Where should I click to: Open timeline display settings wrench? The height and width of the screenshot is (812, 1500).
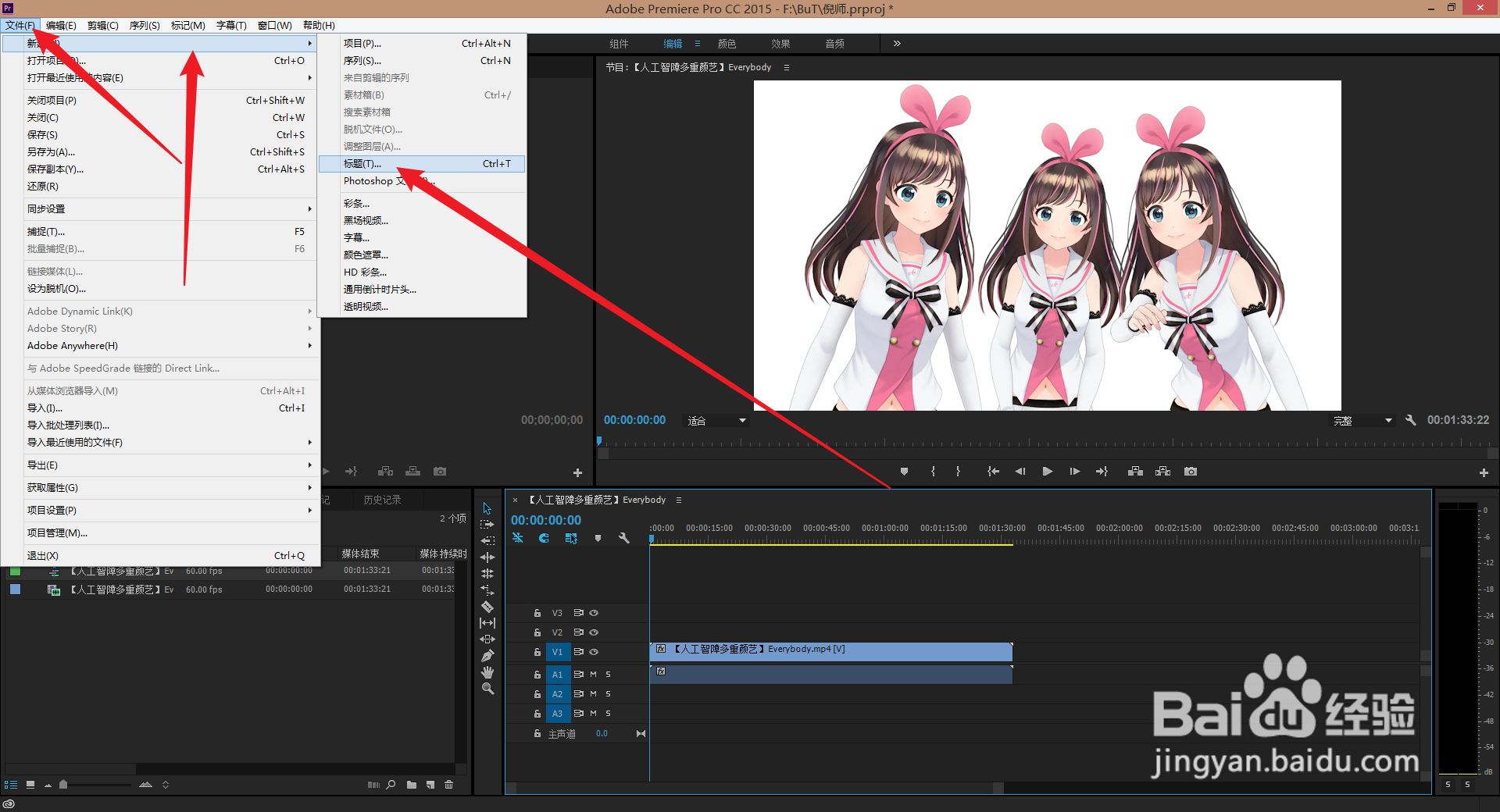[x=623, y=538]
